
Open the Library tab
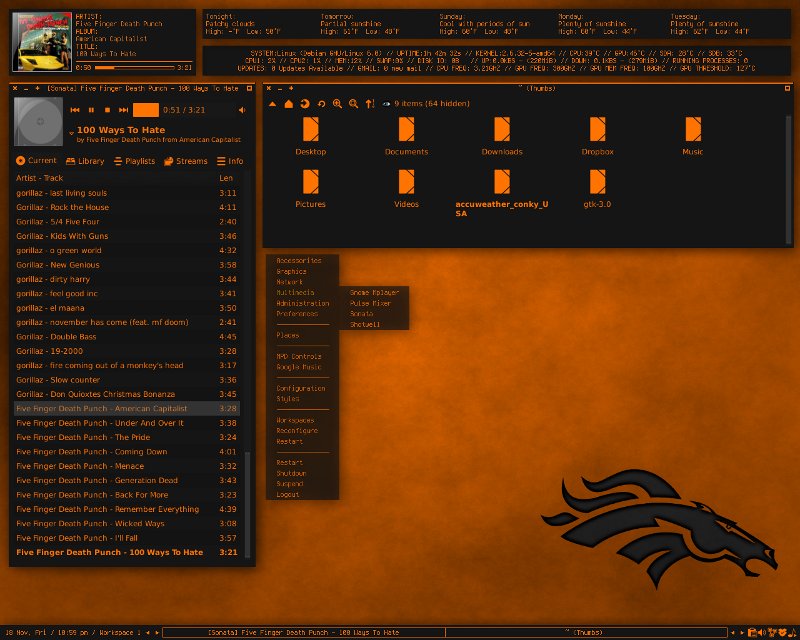tap(85, 161)
